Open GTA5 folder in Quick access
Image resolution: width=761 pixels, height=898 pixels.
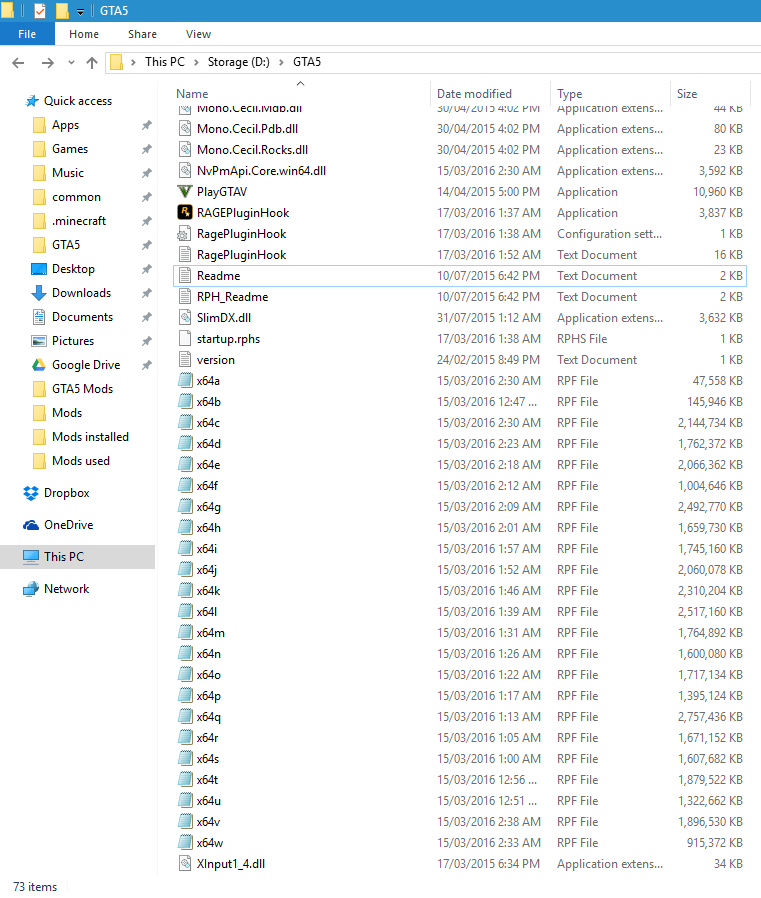click(x=66, y=245)
